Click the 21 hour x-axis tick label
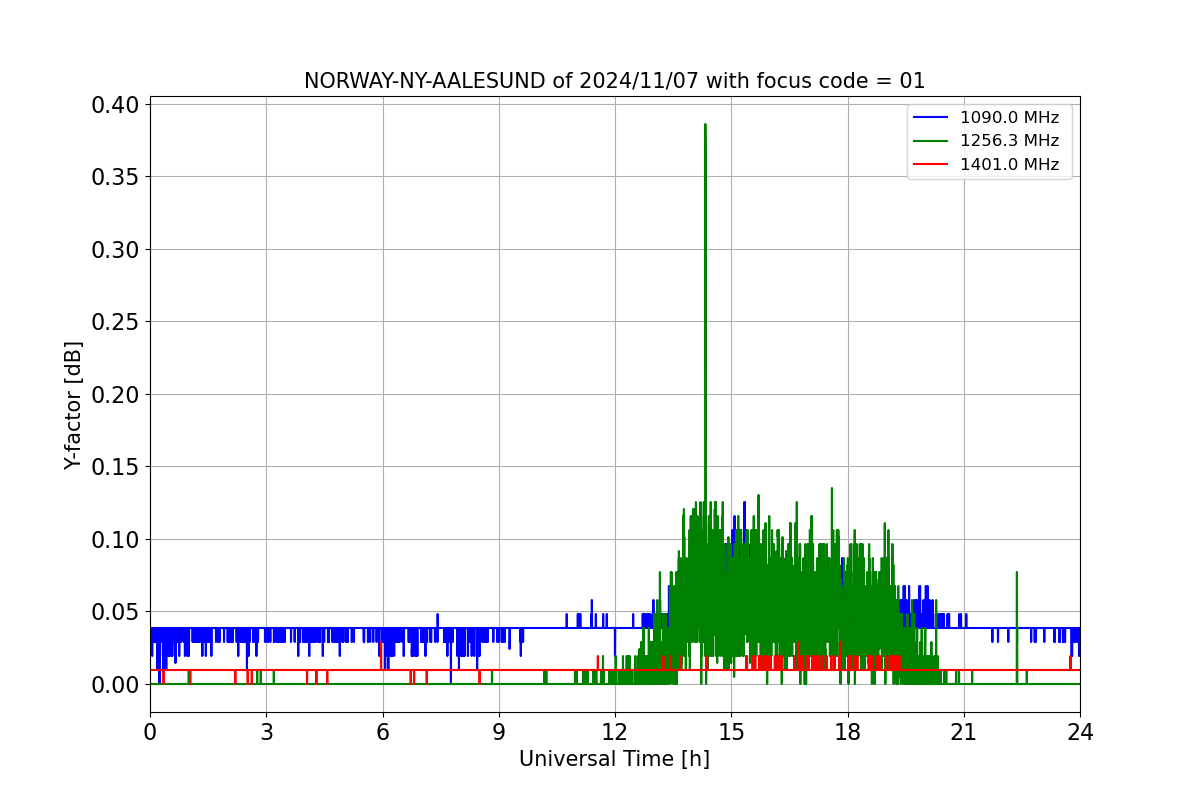 click(x=963, y=732)
